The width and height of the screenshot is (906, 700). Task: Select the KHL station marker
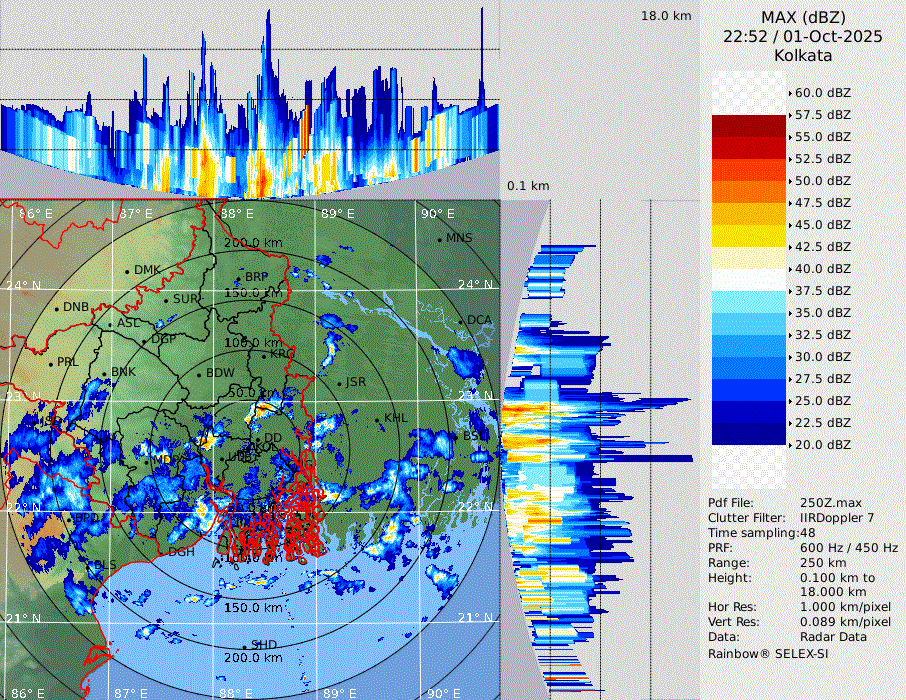[378, 419]
